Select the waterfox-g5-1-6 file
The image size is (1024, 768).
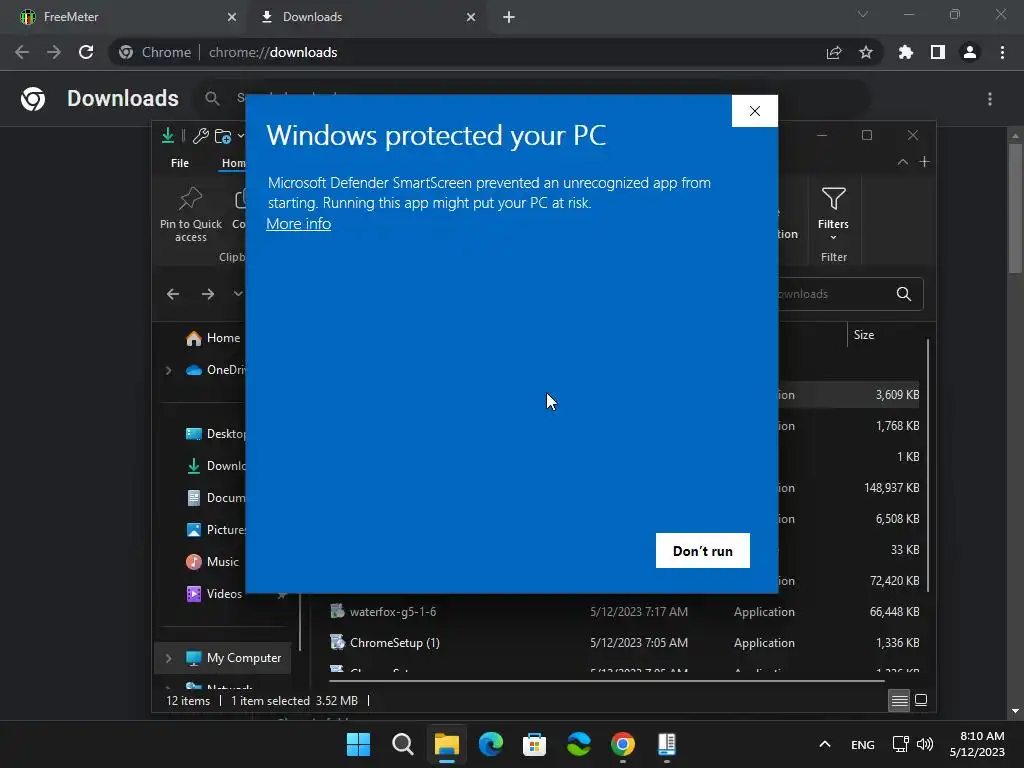click(x=392, y=612)
